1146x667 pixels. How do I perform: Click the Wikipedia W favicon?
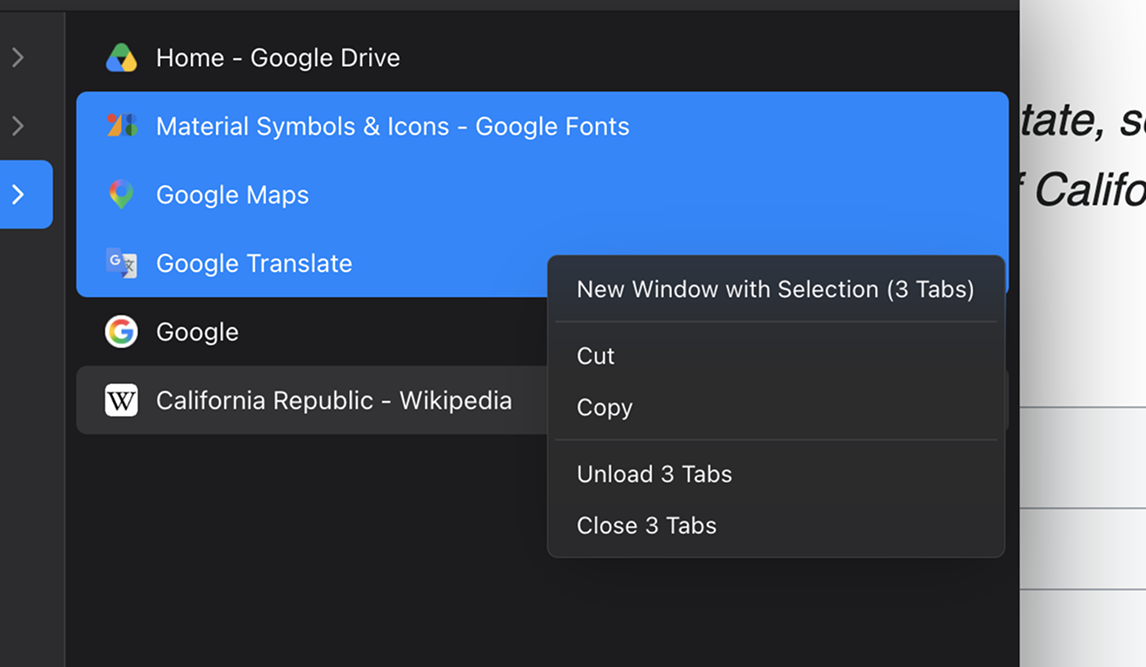tap(121, 400)
